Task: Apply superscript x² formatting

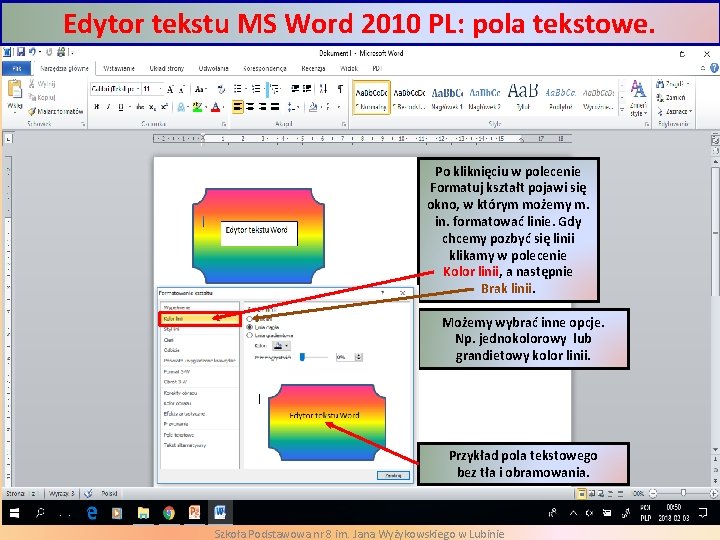Action: 164,107
